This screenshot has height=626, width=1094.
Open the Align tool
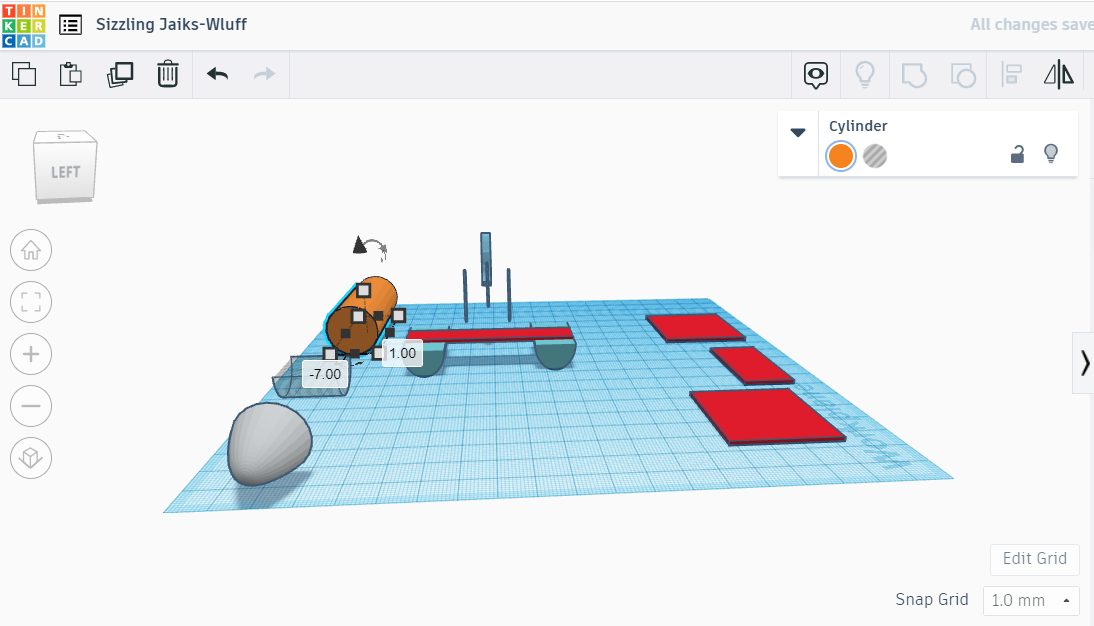1011,74
